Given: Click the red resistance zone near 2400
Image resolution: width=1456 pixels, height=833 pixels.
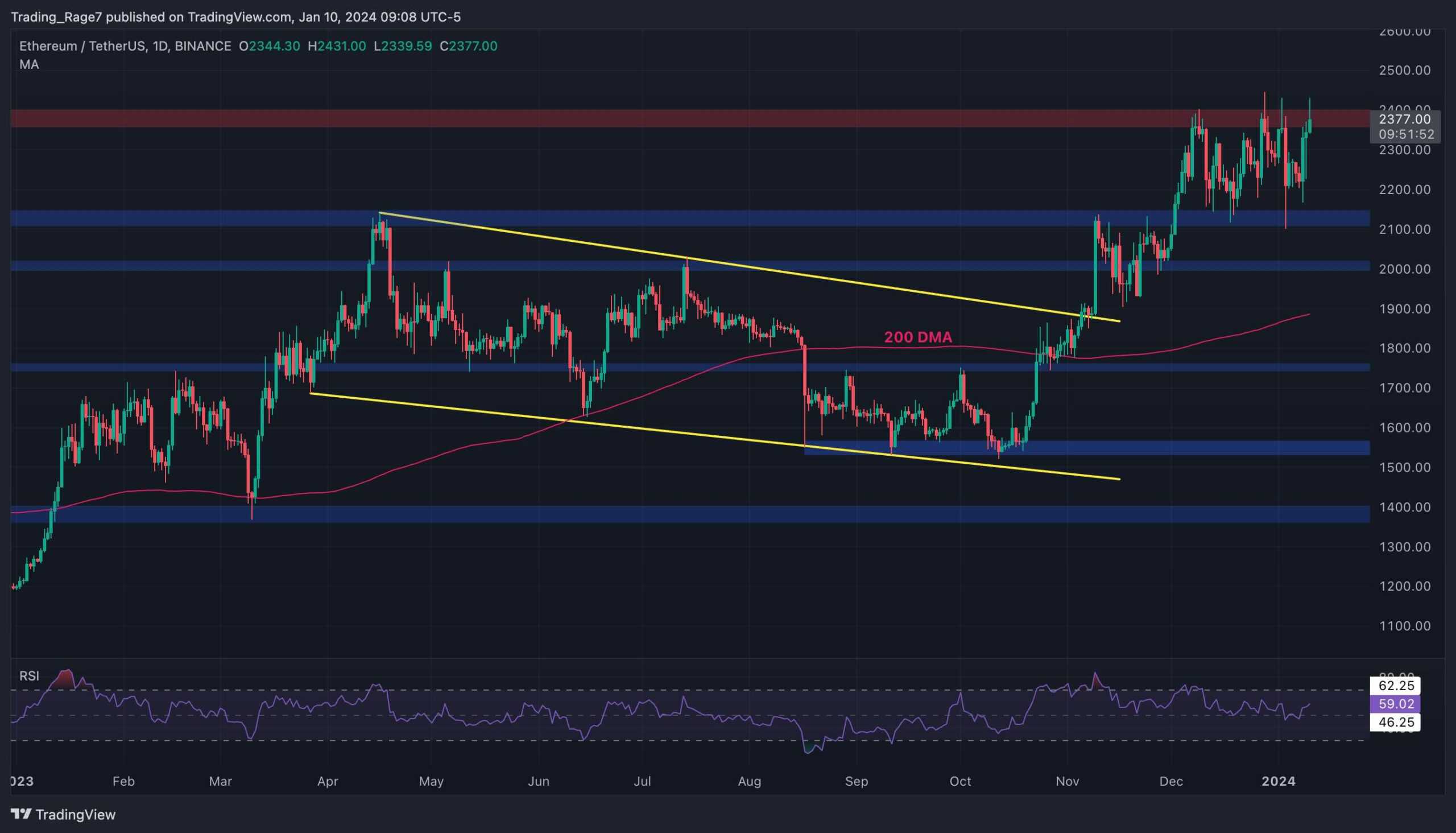Looking at the screenshot, I should [572, 118].
